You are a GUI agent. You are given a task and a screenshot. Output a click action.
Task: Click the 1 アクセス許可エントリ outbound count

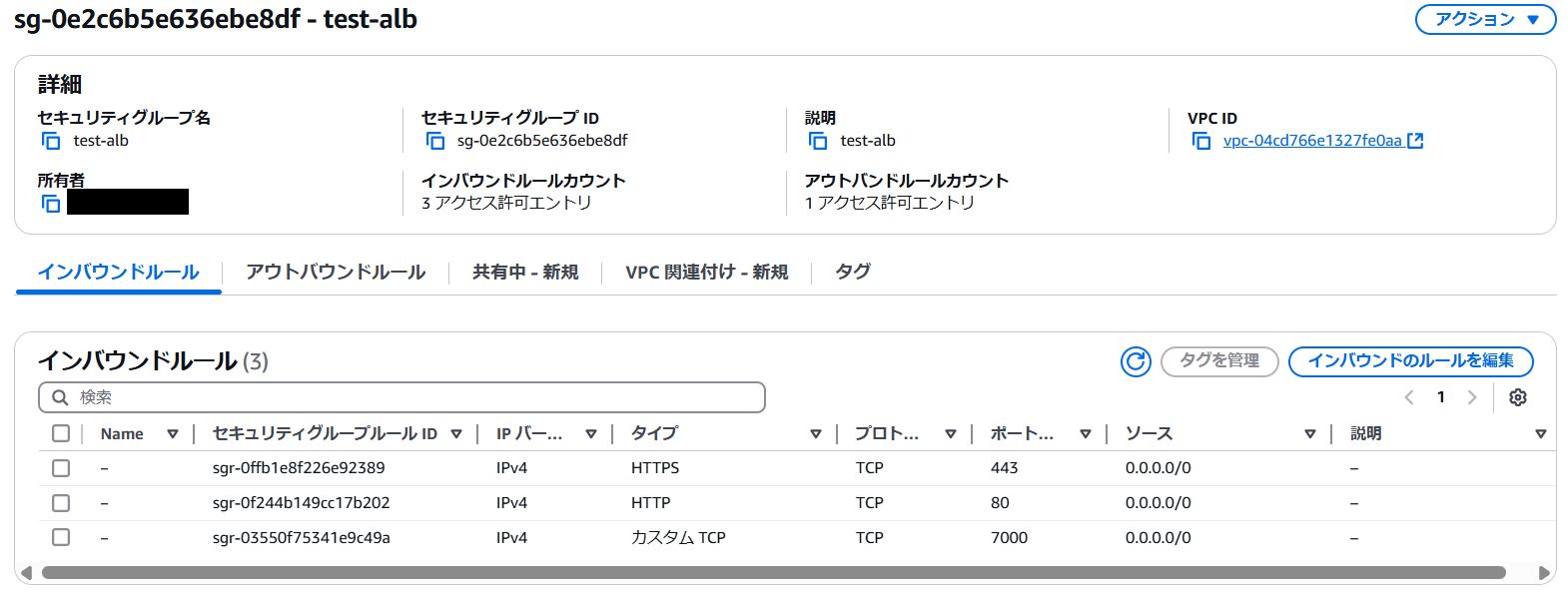890,203
